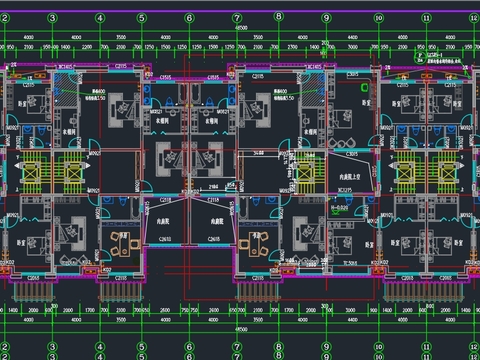This screenshot has width=480, height=360.
Task: Click the left 内庭院 courtyard label
Action: pyautogui.click(x=163, y=221)
